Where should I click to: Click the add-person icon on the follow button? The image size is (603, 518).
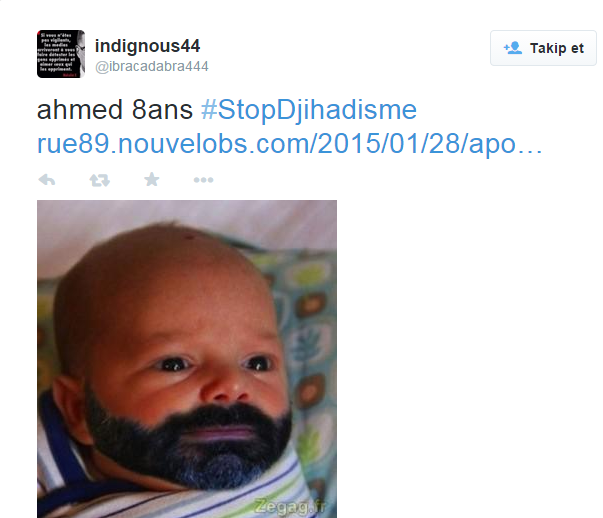pyautogui.click(x=513, y=48)
